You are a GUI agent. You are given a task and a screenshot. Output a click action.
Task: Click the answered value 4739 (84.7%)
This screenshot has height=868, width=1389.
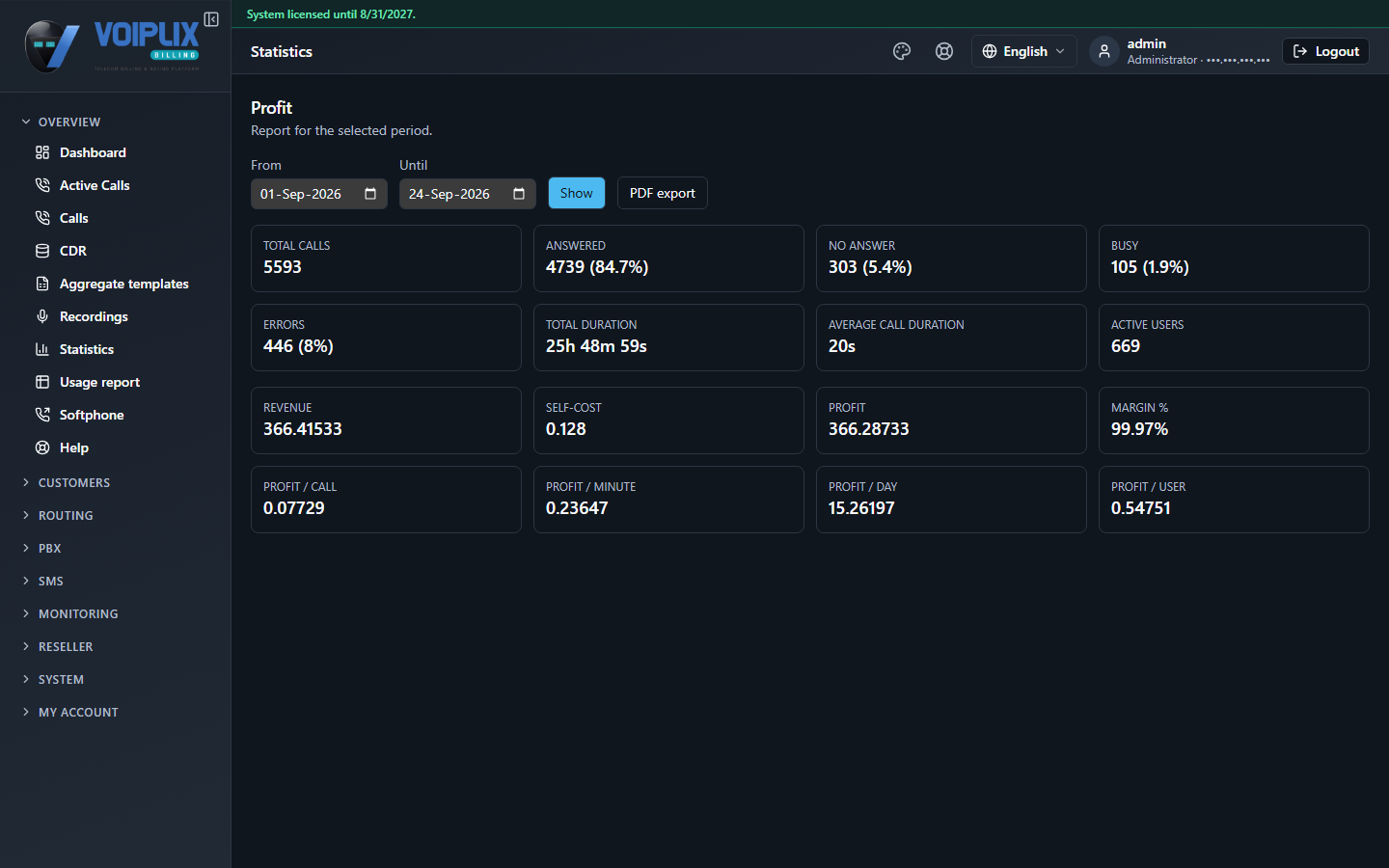pyautogui.click(x=597, y=267)
